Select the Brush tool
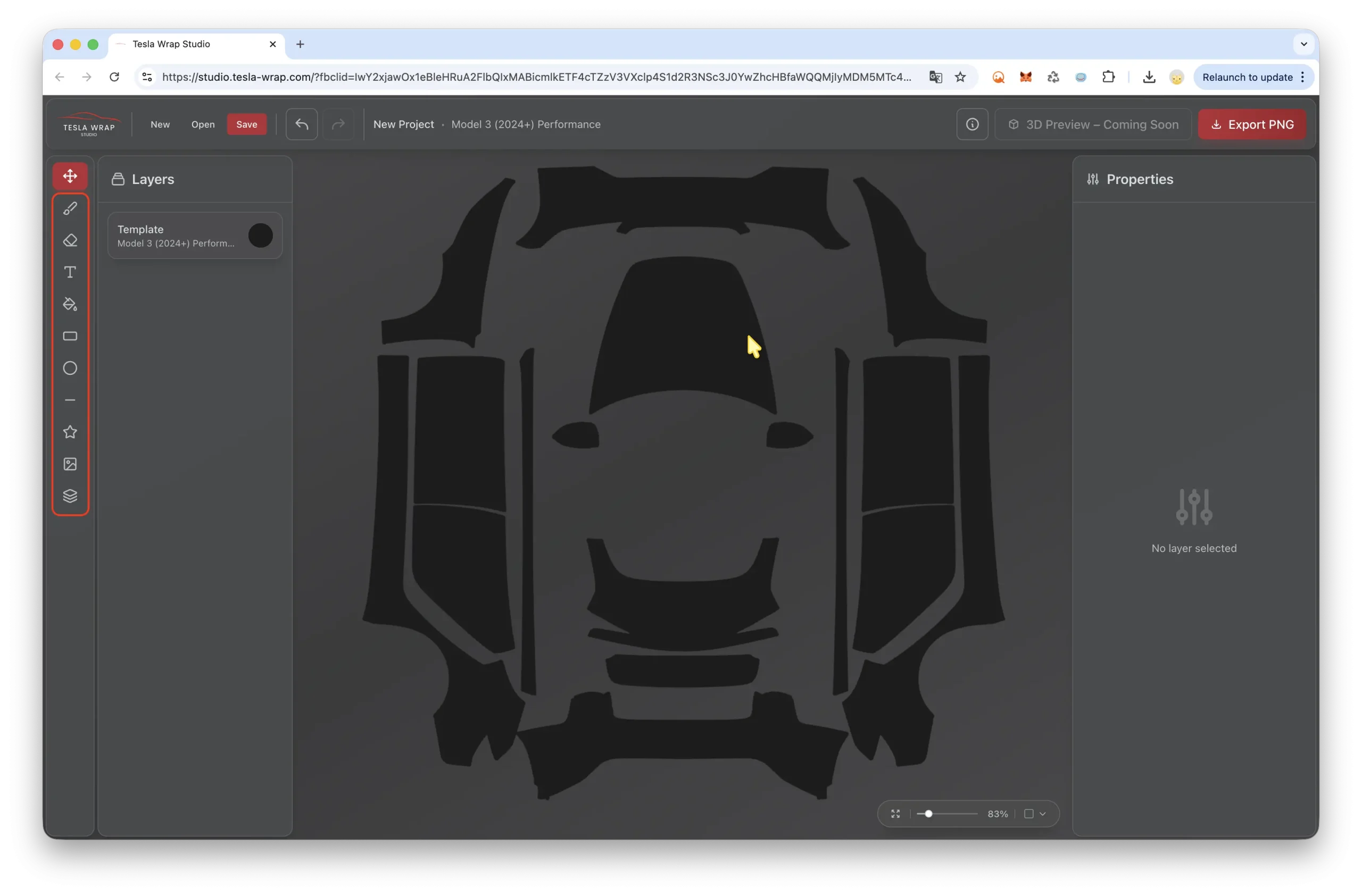This screenshot has width=1362, height=896. pyautogui.click(x=70, y=208)
